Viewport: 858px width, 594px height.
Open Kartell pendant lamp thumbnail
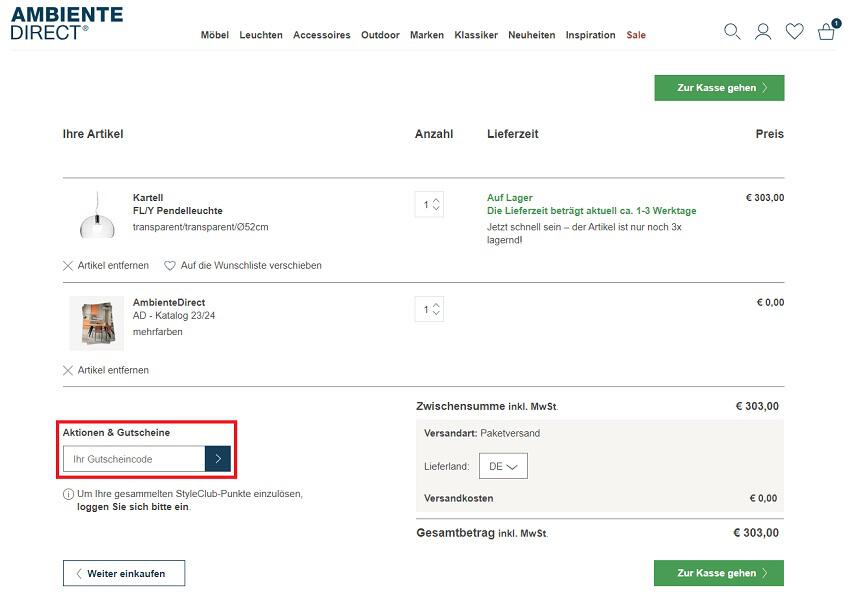[x=97, y=216]
